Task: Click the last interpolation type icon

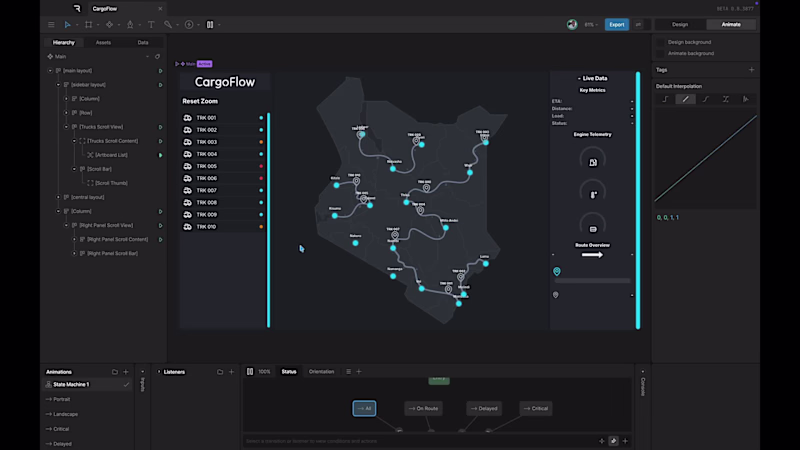Action: pos(745,99)
